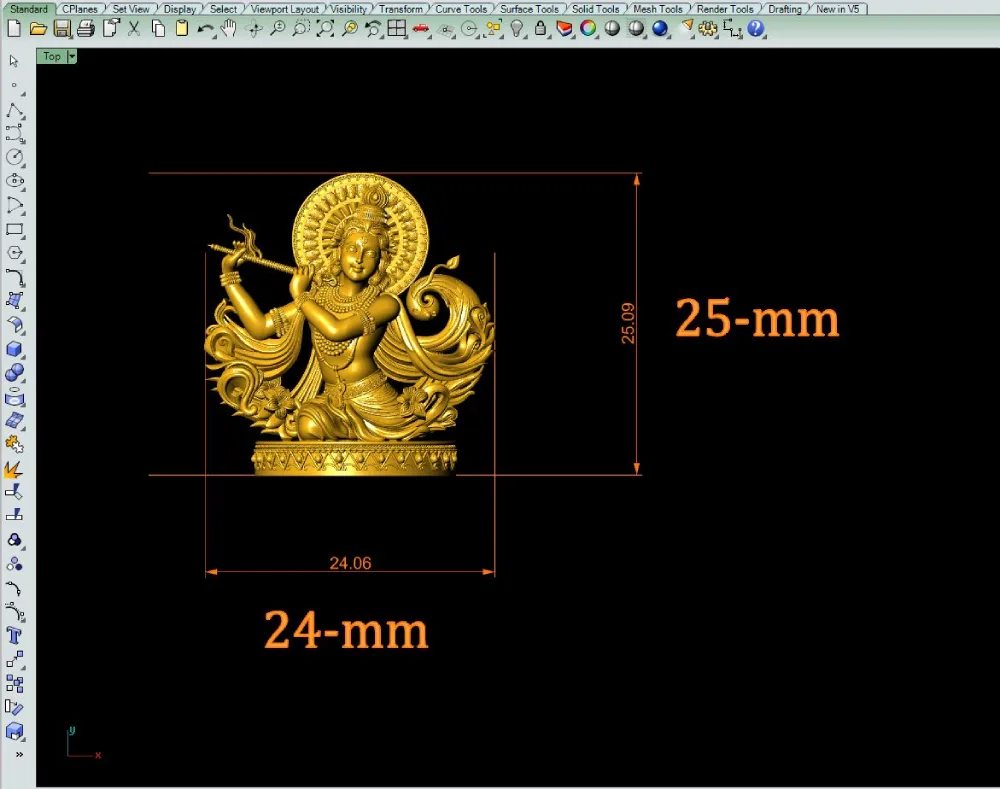Viewport: 1000px width, 790px height.
Task: Open Options gear icon
Action: [x=707, y=29]
